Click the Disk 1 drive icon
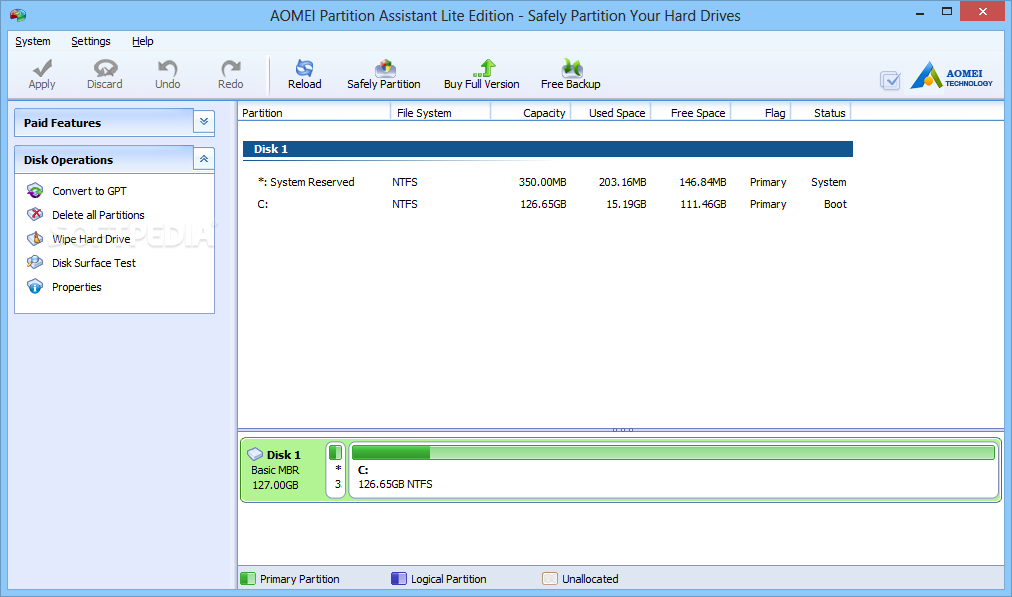Viewport: 1012px width, 597px height. click(255, 454)
